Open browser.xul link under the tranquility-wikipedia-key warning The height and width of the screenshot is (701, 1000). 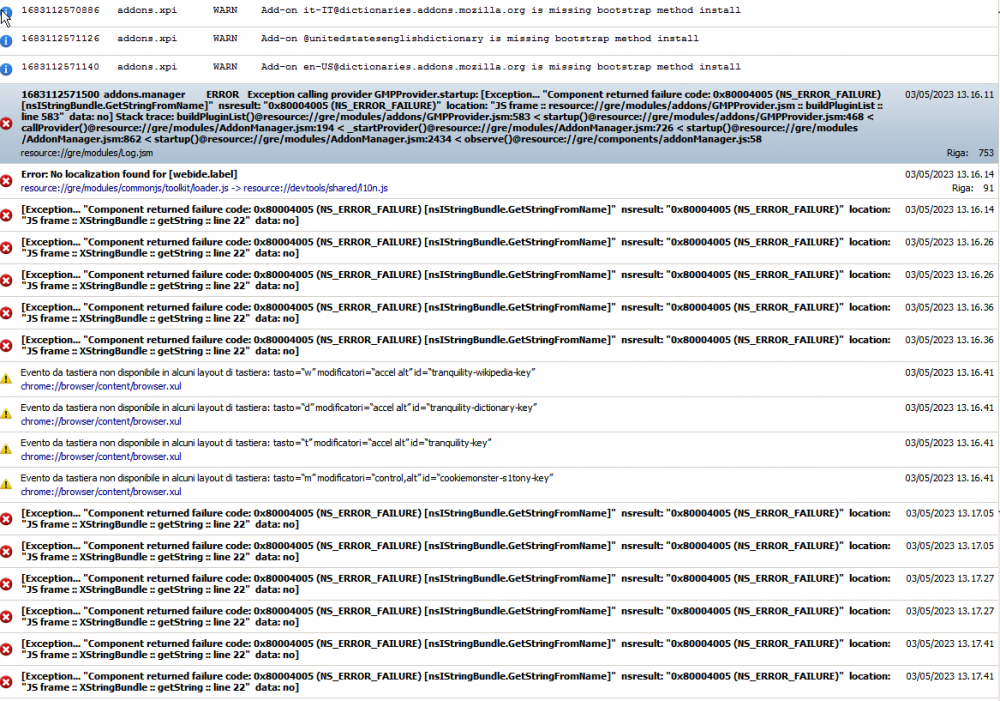click(x=100, y=386)
